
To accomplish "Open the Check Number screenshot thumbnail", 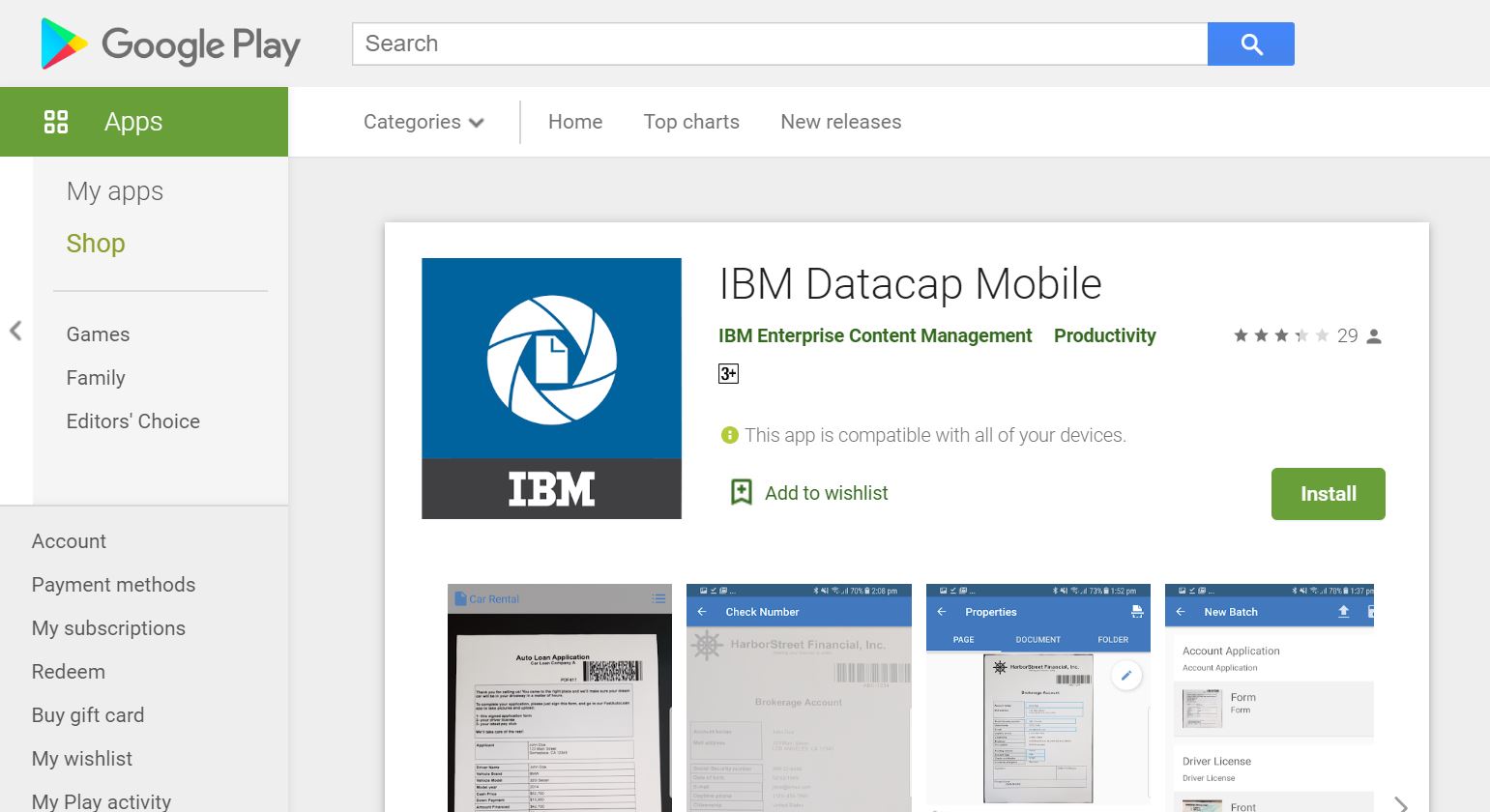I will click(799, 698).
